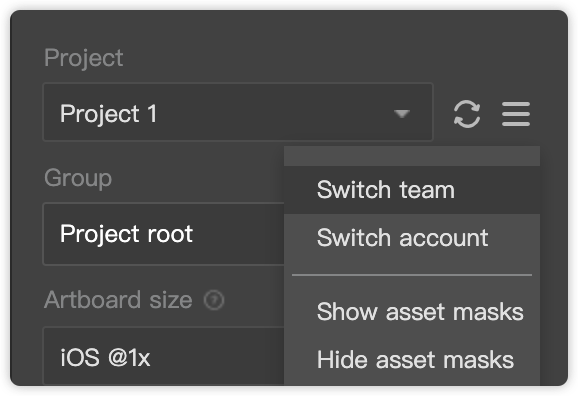Image resolution: width=578 pixels, height=396 pixels.
Task: Click the Artboard size label text
Action: coord(118,299)
